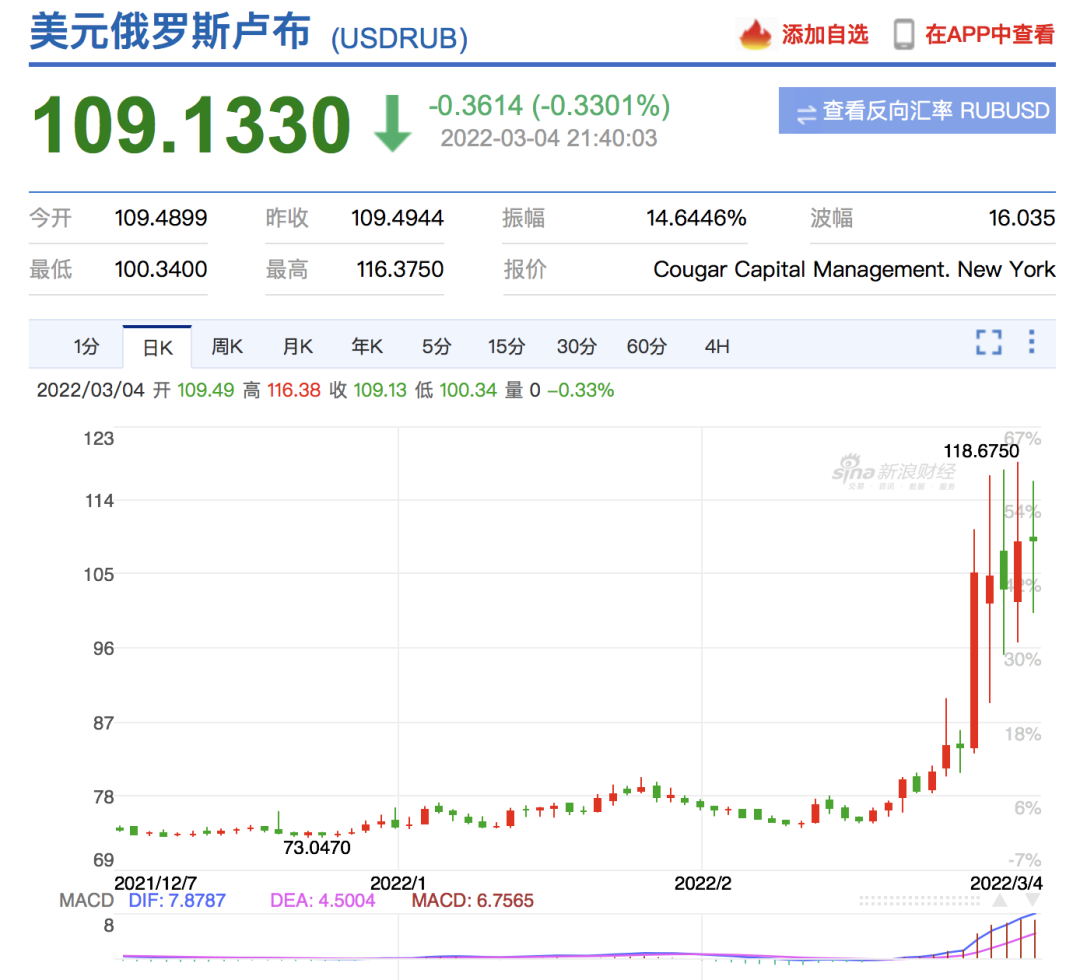
Task: Select the 4H chart tab
Action: click(x=717, y=346)
